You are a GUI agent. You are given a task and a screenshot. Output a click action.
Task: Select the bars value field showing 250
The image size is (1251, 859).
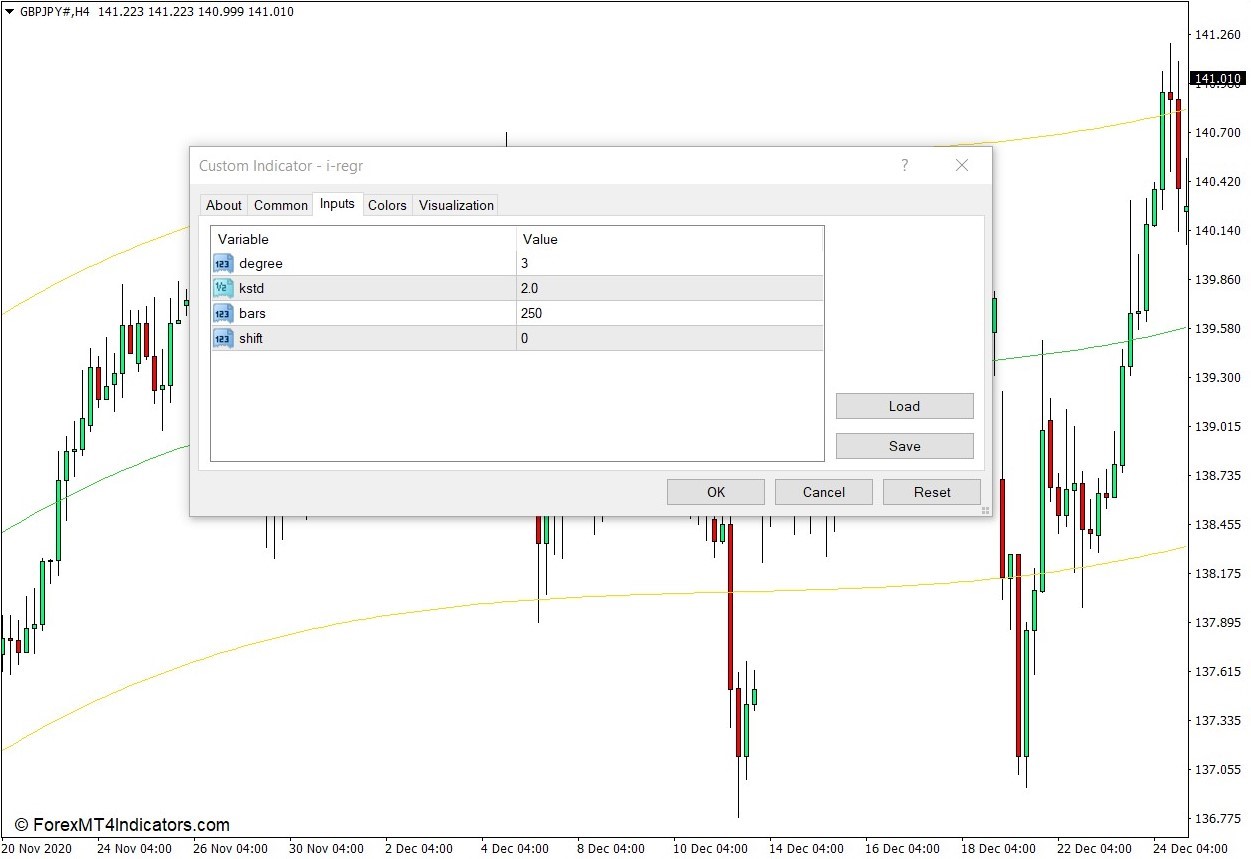point(670,314)
